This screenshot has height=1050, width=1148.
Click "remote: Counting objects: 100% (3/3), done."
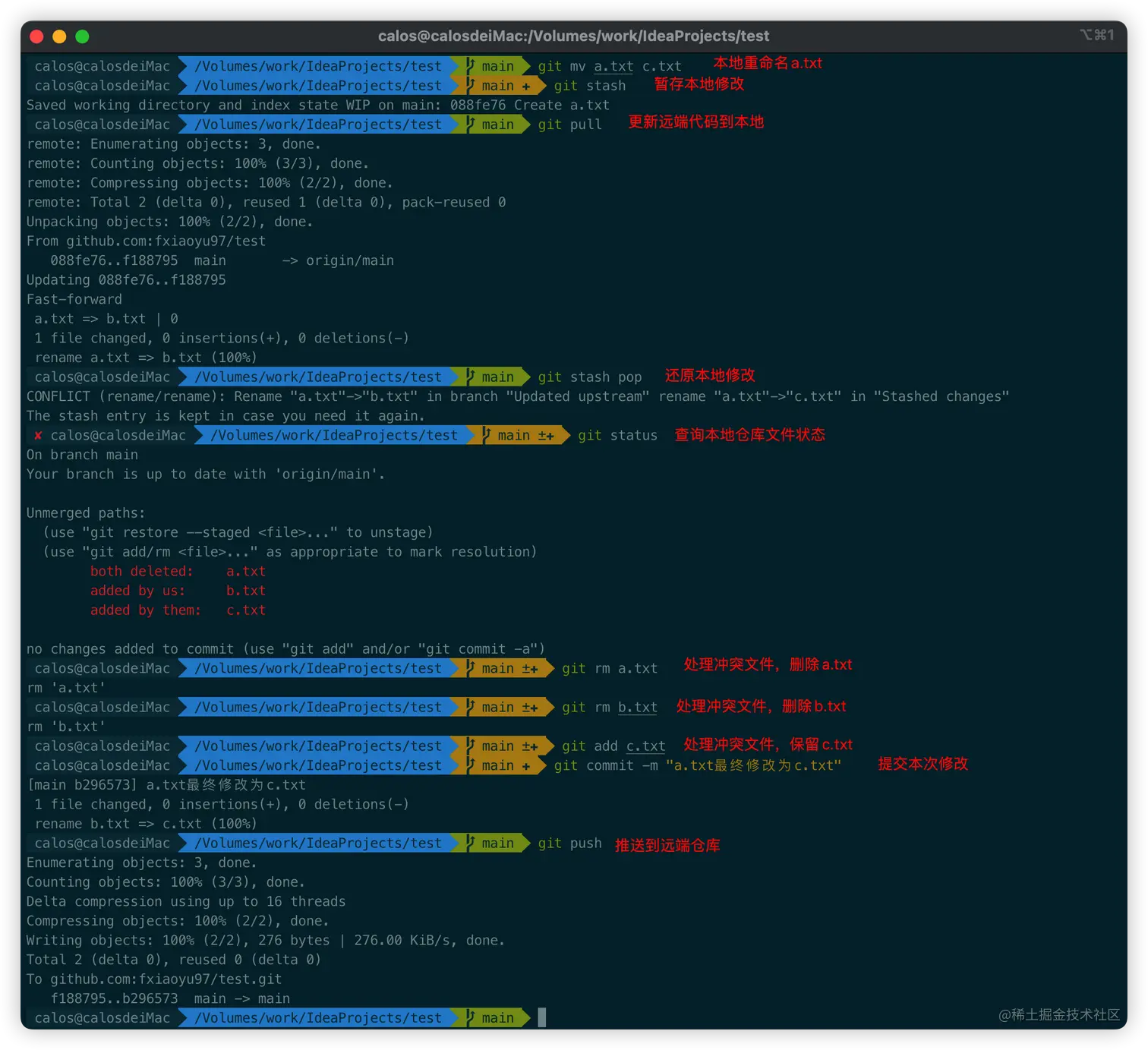point(197,164)
